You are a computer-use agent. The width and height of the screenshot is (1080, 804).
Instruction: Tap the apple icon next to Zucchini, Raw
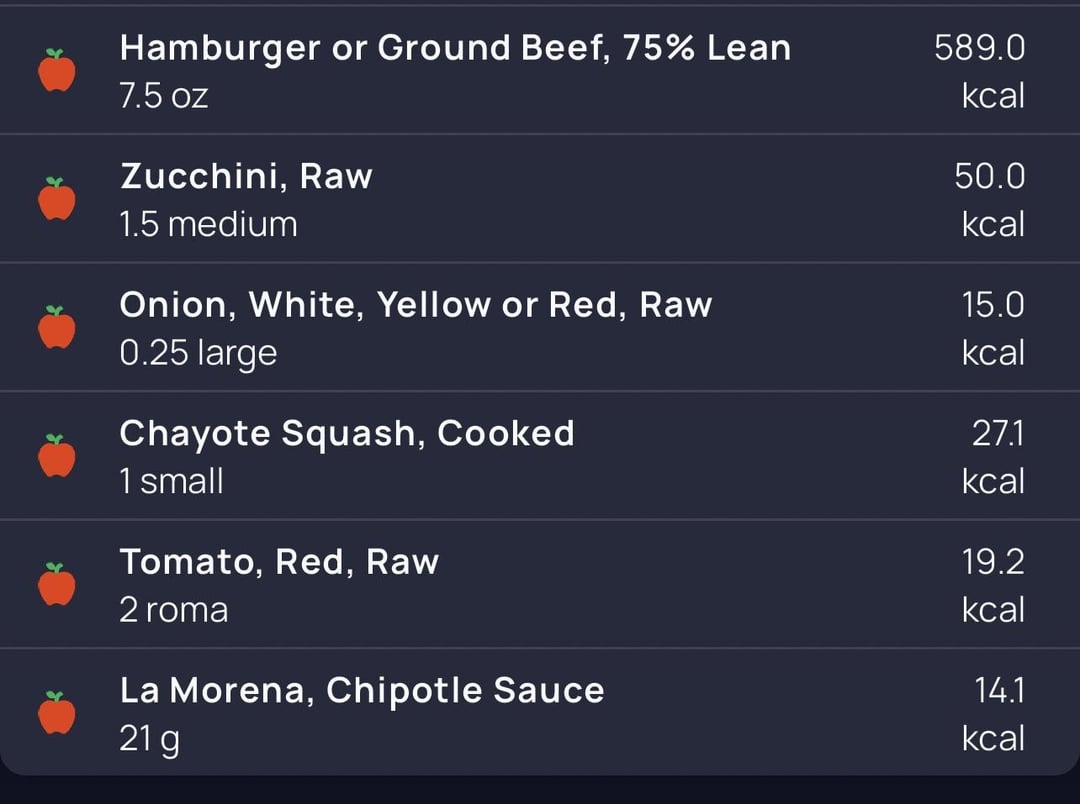tap(57, 199)
